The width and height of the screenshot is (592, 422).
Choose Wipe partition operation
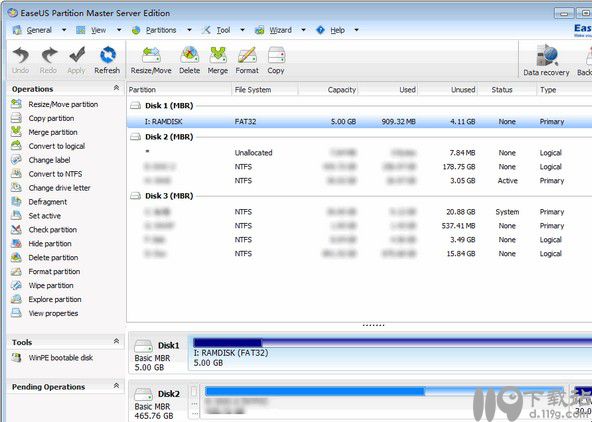coord(43,286)
